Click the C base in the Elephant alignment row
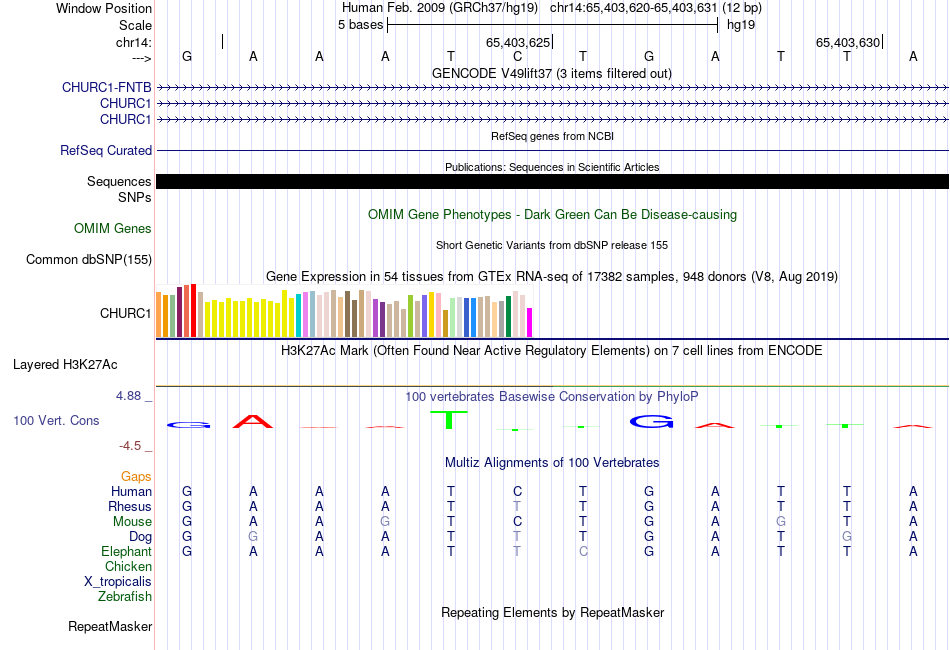Screen dimensions: 950x650 pyautogui.click(x=583, y=551)
